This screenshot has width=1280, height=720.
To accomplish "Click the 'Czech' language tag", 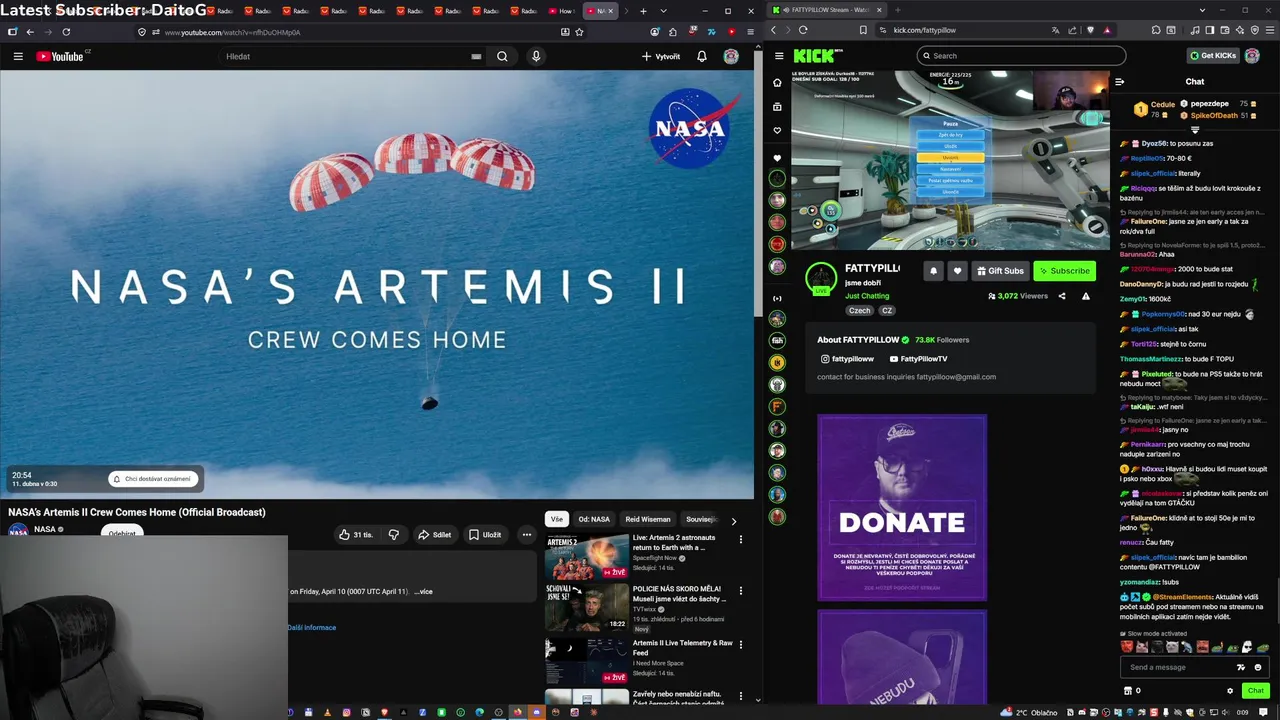I will pos(860,311).
